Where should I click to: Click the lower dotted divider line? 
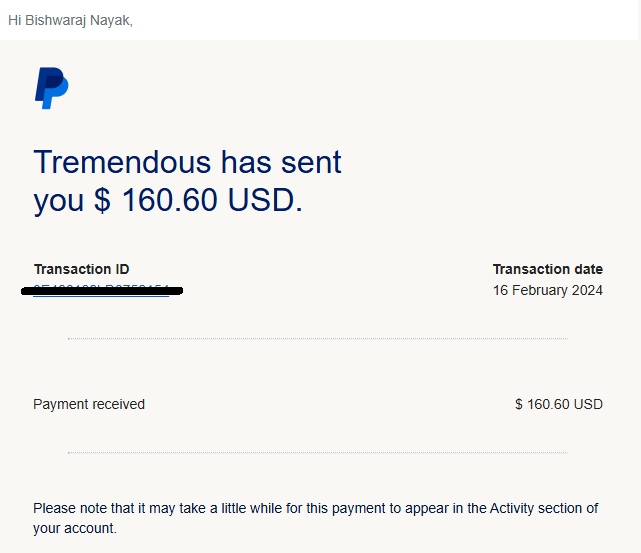[318, 452]
